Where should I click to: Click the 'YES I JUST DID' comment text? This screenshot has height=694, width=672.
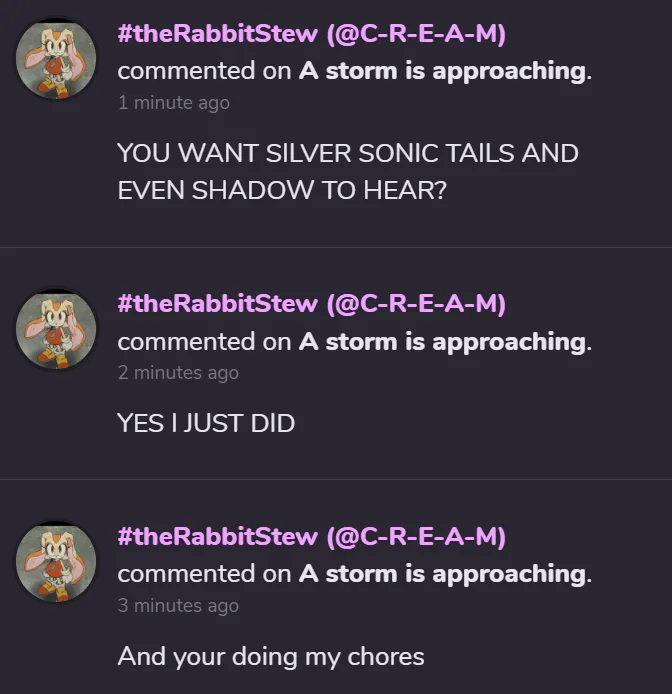[206, 423]
